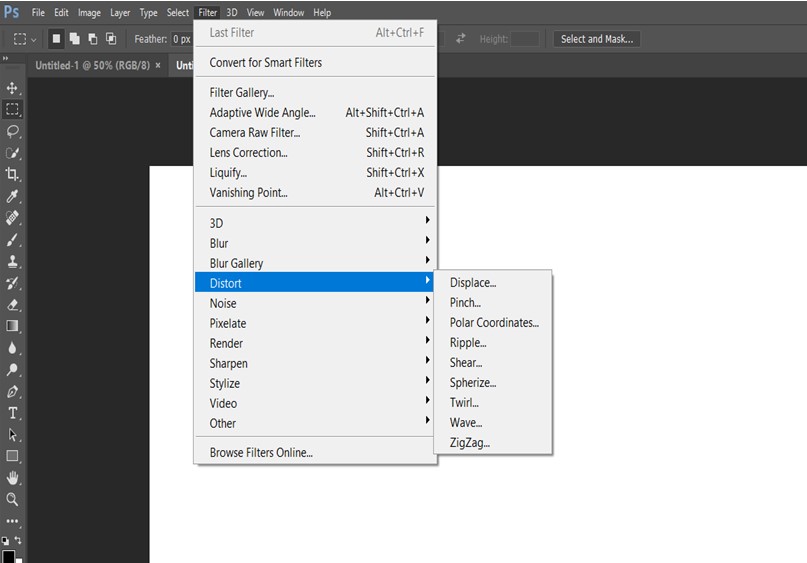Screen dimensions: 807x563
Task: Select the History Brush tool
Action: click(x=12, y=283)
